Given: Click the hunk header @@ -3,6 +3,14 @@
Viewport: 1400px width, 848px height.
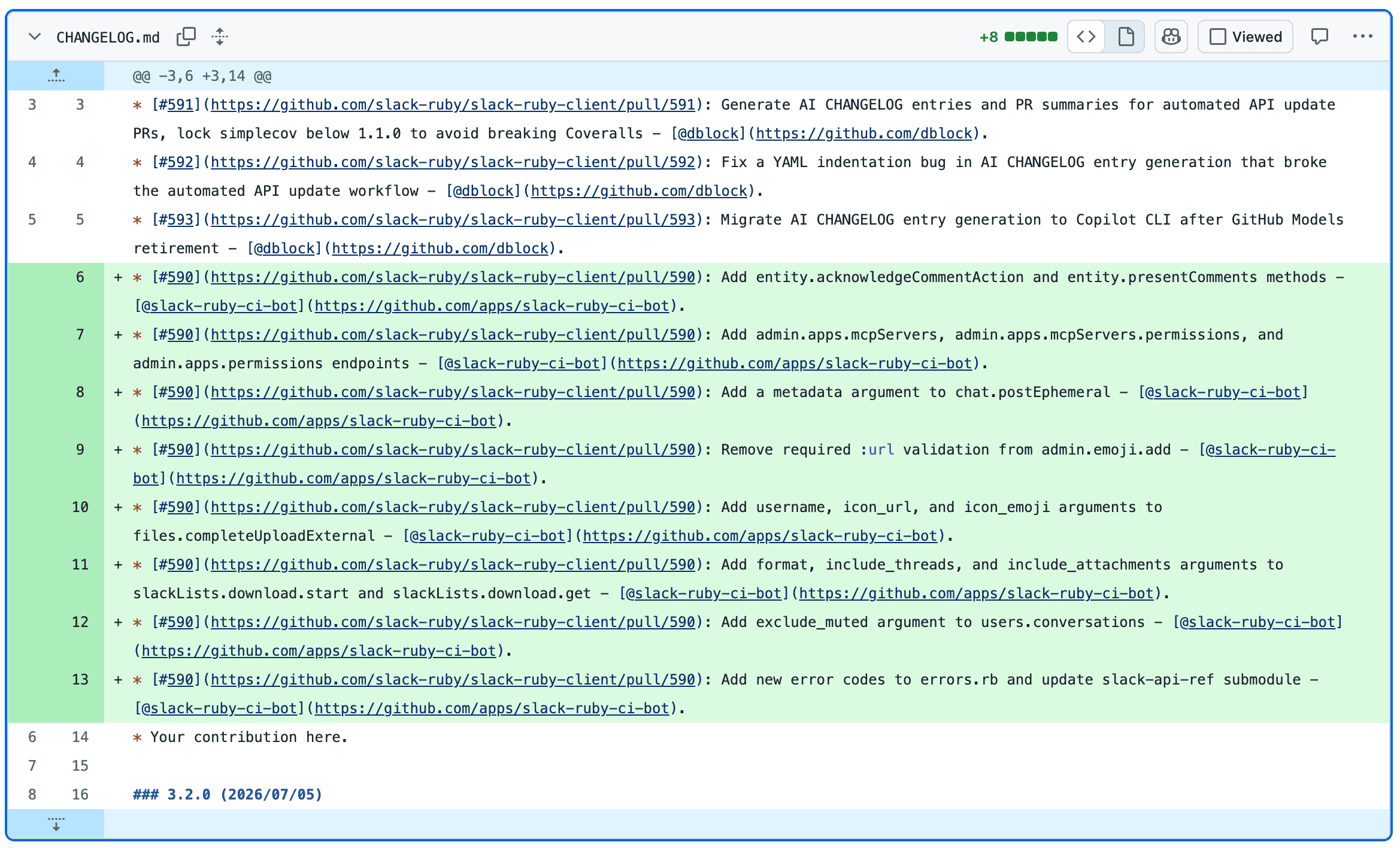Looking at the screenshot, I should tap(202, 76).
